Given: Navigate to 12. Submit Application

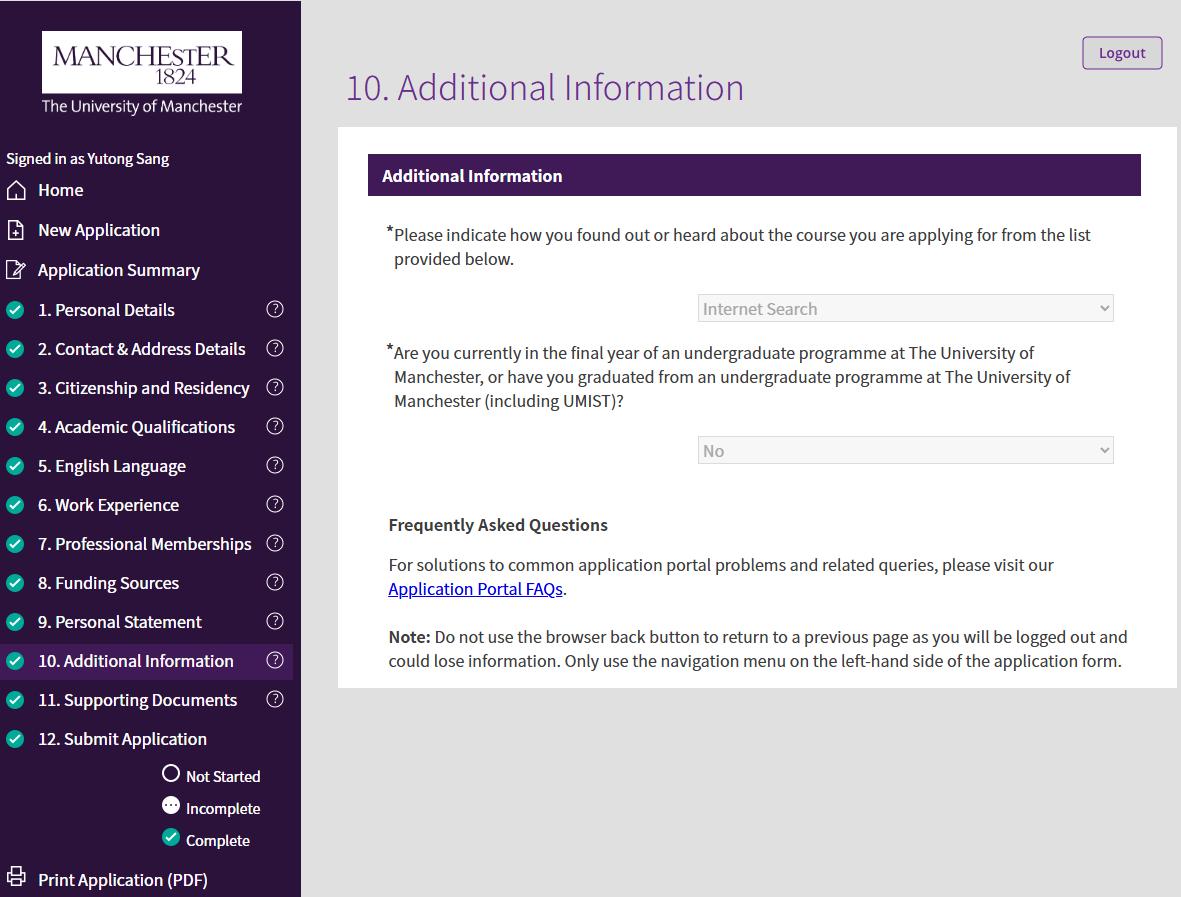Looking at the screenshot, I should [x=122, y=739].
